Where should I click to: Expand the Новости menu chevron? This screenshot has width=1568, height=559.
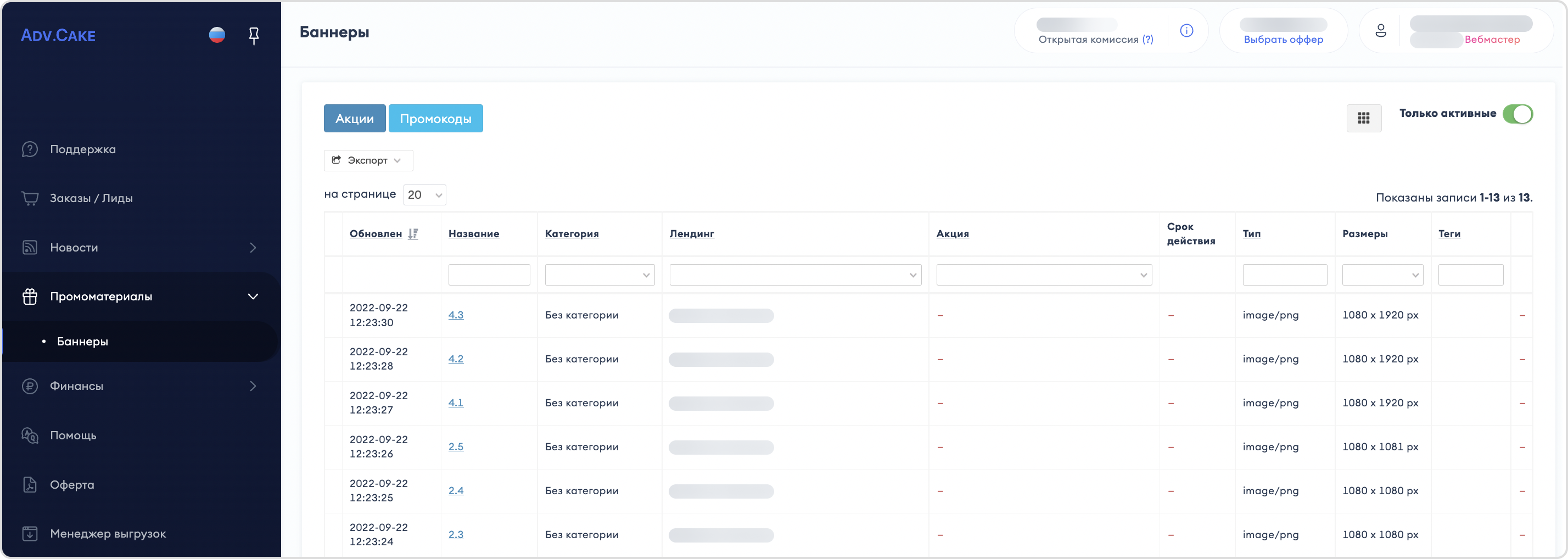(253, 247)
